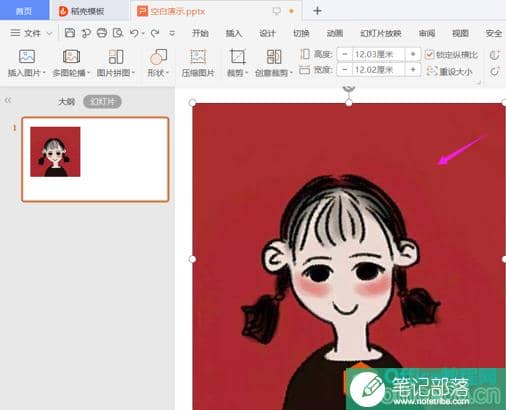Click the Save icon in quick access toolbar

(70, 33)
